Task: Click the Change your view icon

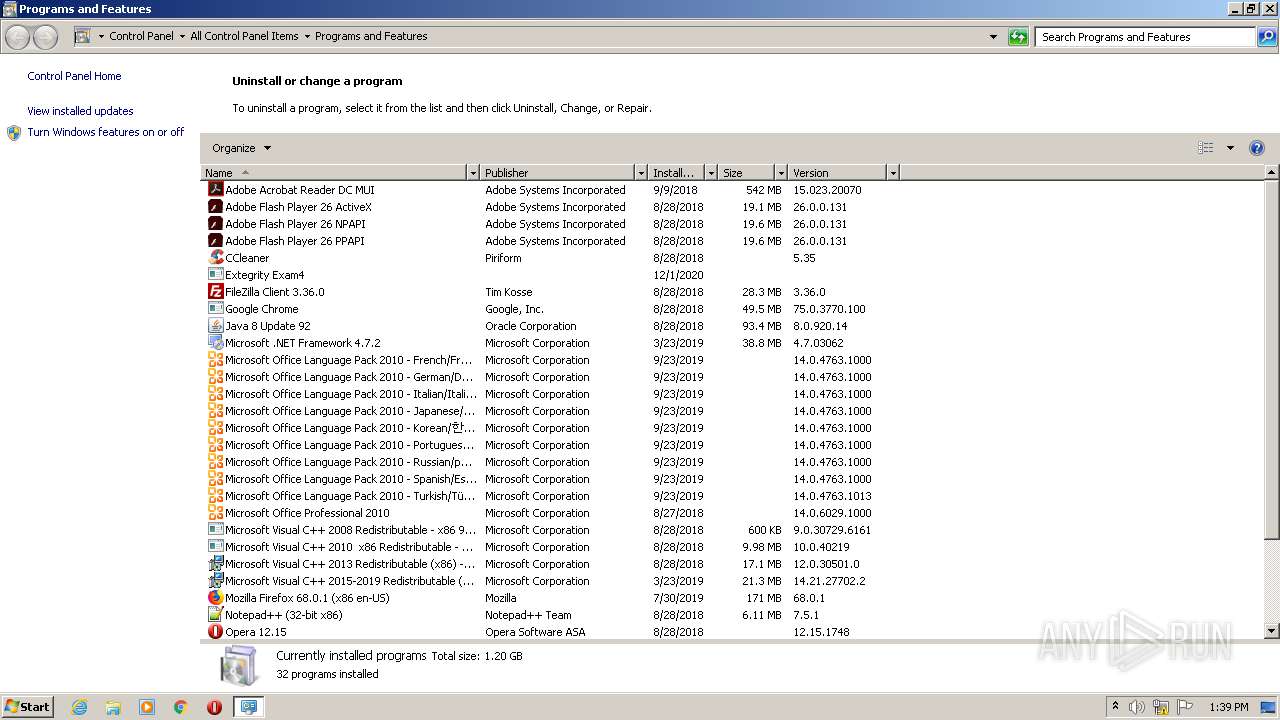Action: coord(1206,148)
